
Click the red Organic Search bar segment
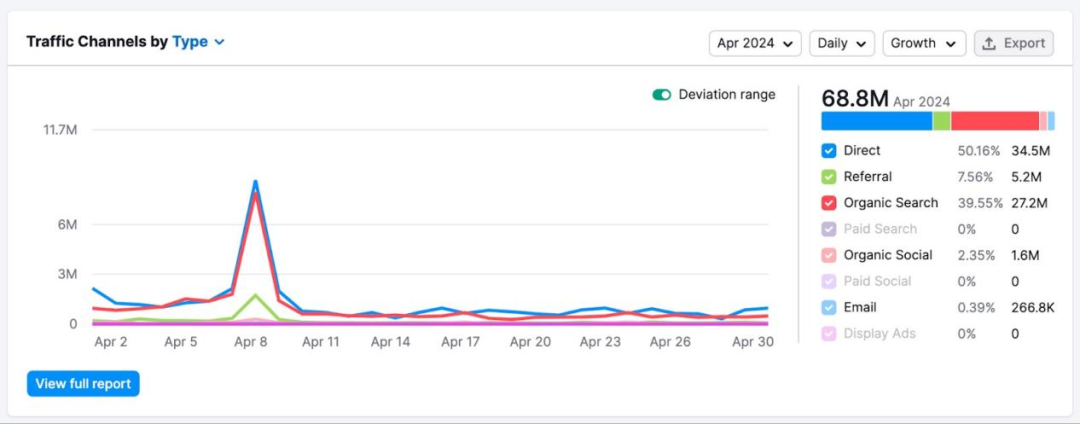coord(994,121)
